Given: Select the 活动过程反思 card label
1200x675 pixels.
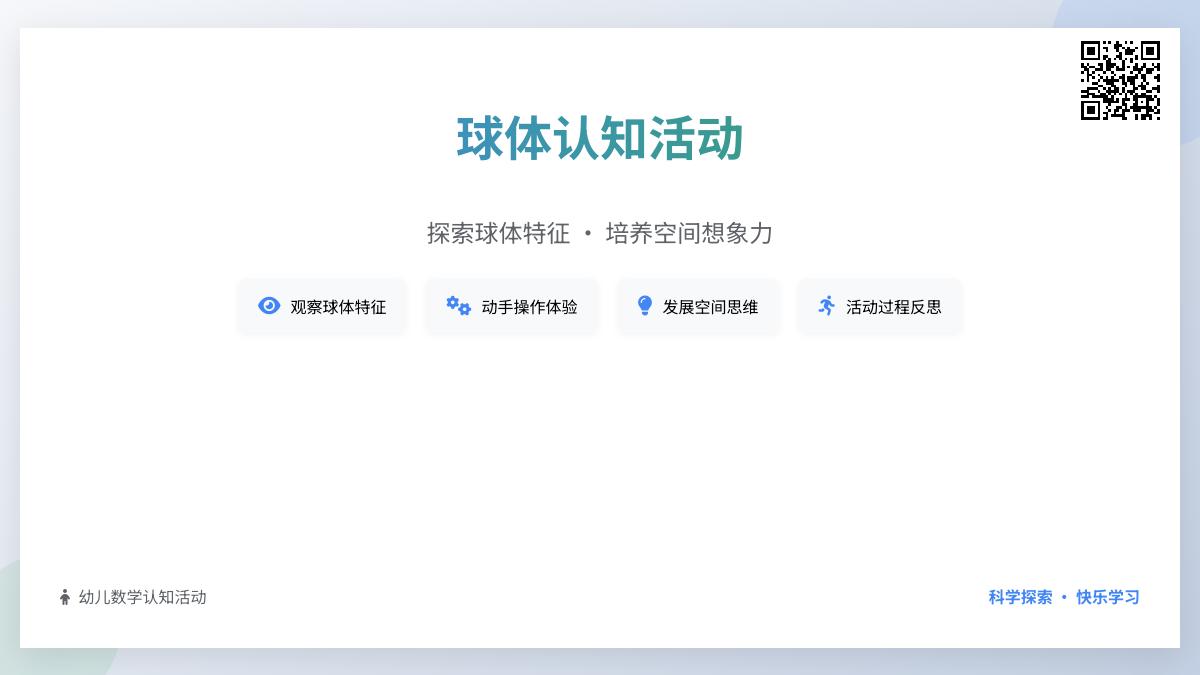Looking at the screenshot, I should tap(894, 307).
